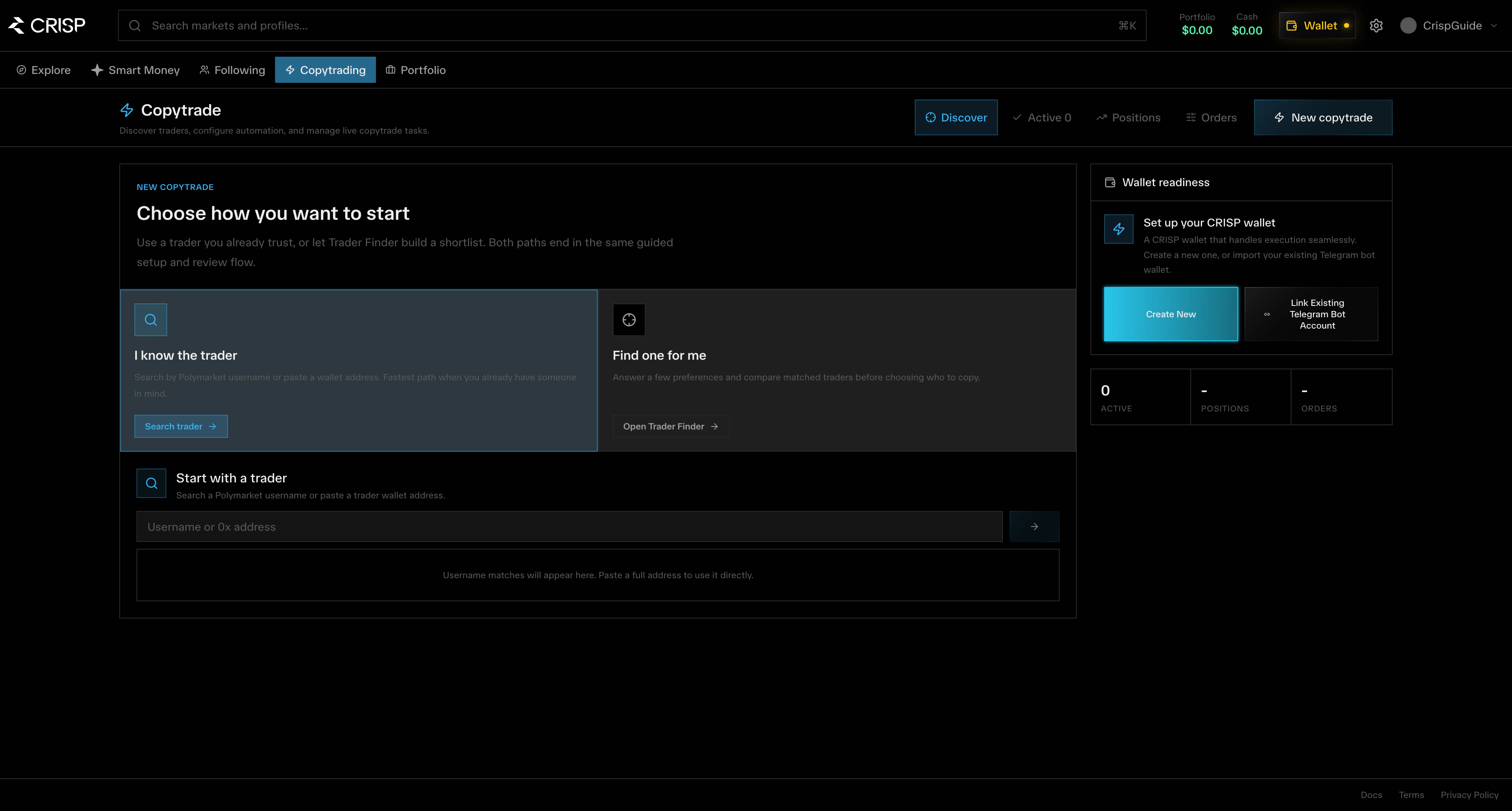Click the magnifier icon in I know the trader card
This screenshot has width=1512, height=811.
tap(151, 319)
